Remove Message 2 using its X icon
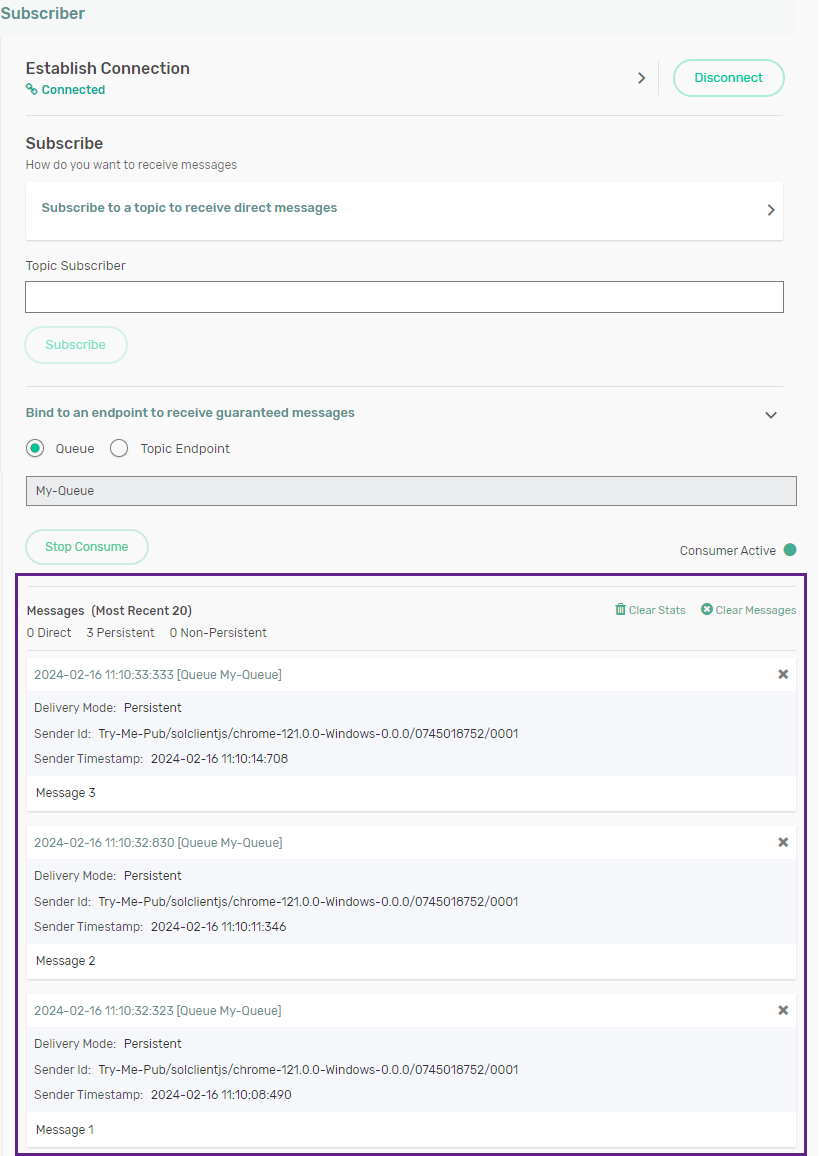The image size is (829, 1156). pyautogui.click(x=783, y=843)
